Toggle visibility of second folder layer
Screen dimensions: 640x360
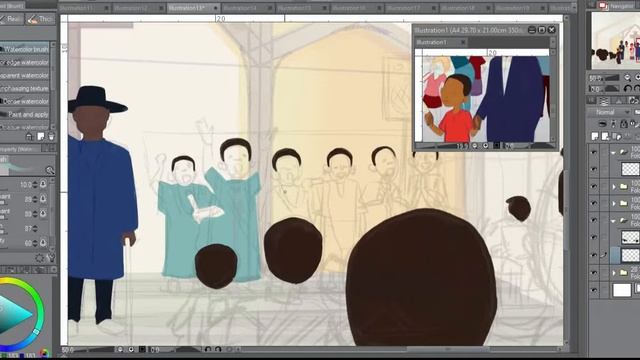[x=594, y=186]
